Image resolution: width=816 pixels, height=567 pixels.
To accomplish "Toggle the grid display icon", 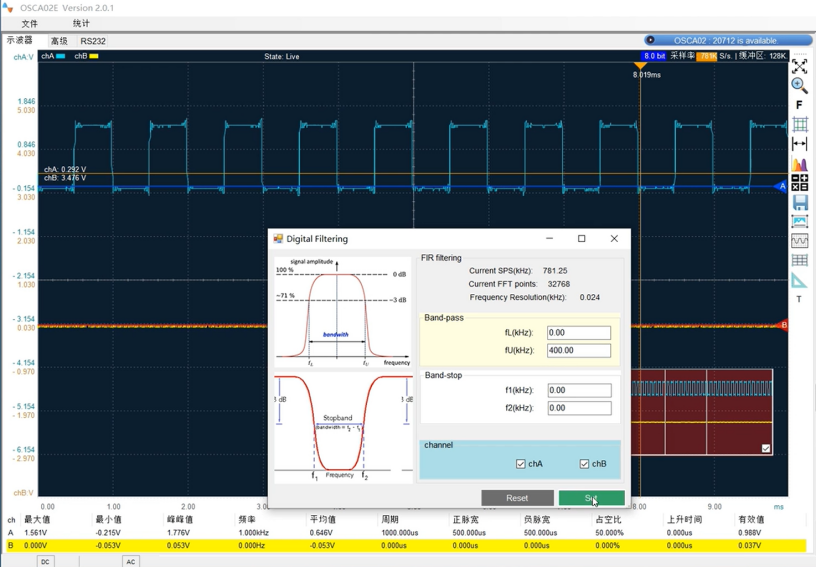I will pos(799,125).
